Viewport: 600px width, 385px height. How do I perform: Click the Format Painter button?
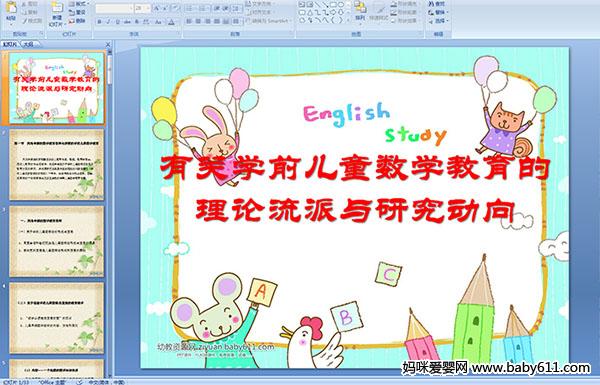[x=32, y=21]
